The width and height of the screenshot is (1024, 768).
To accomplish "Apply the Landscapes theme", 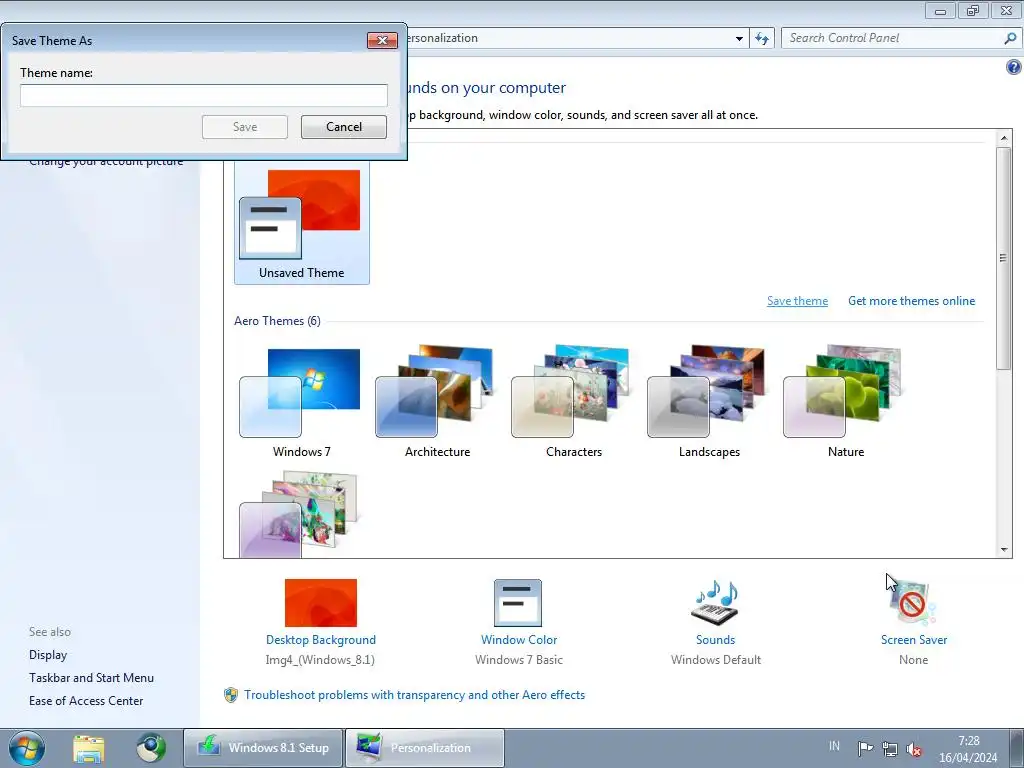I will [x=709, y=402].
